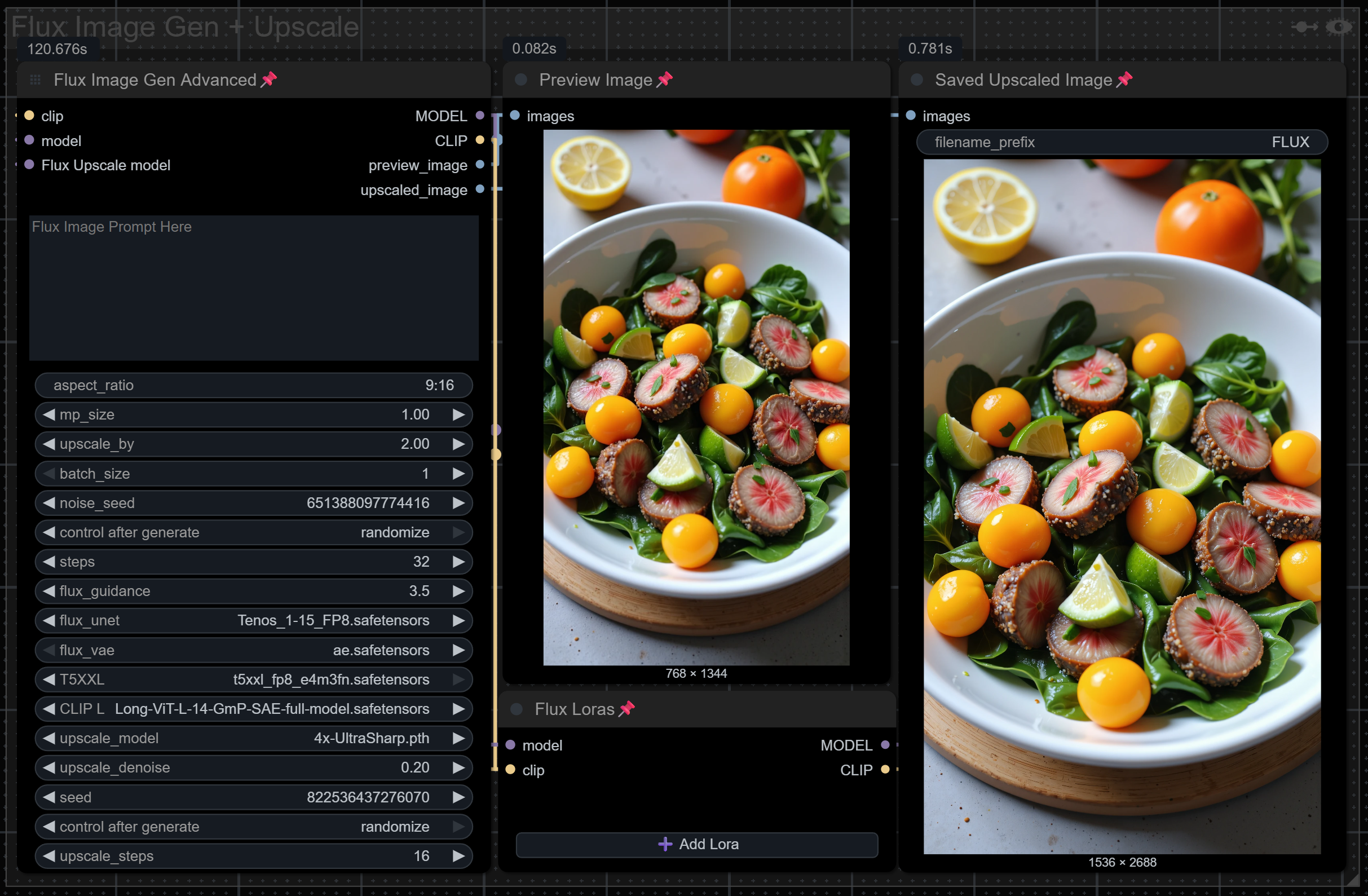Increase steps value with right arrow

458,562
